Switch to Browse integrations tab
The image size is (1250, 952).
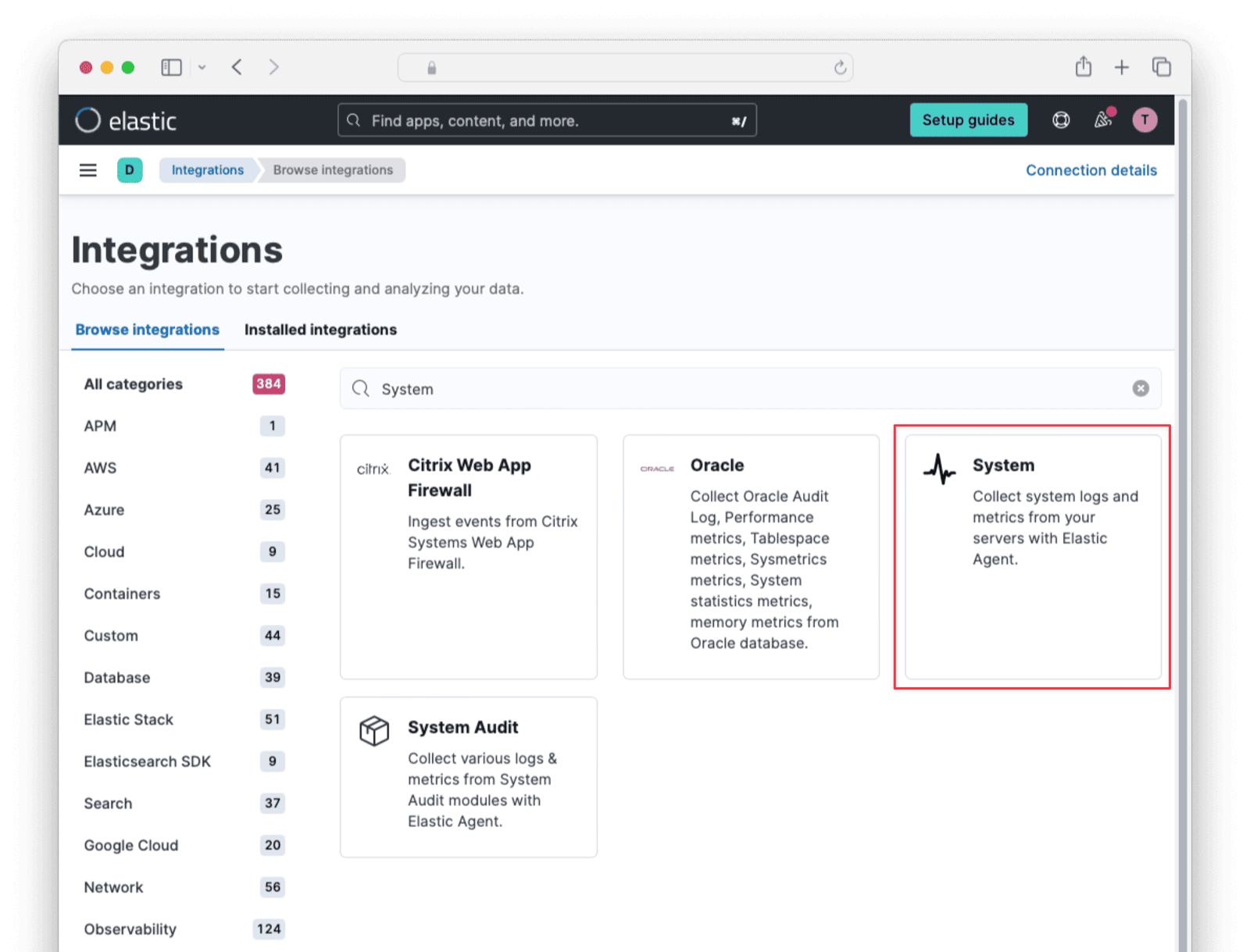pyautogui.click(x=147, y=330)
